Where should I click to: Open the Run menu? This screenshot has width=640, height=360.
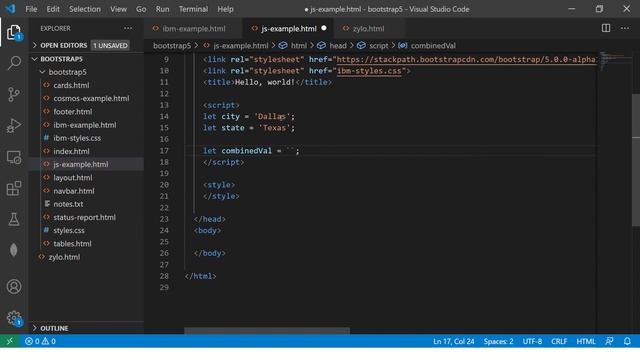[x=162, y=9]
